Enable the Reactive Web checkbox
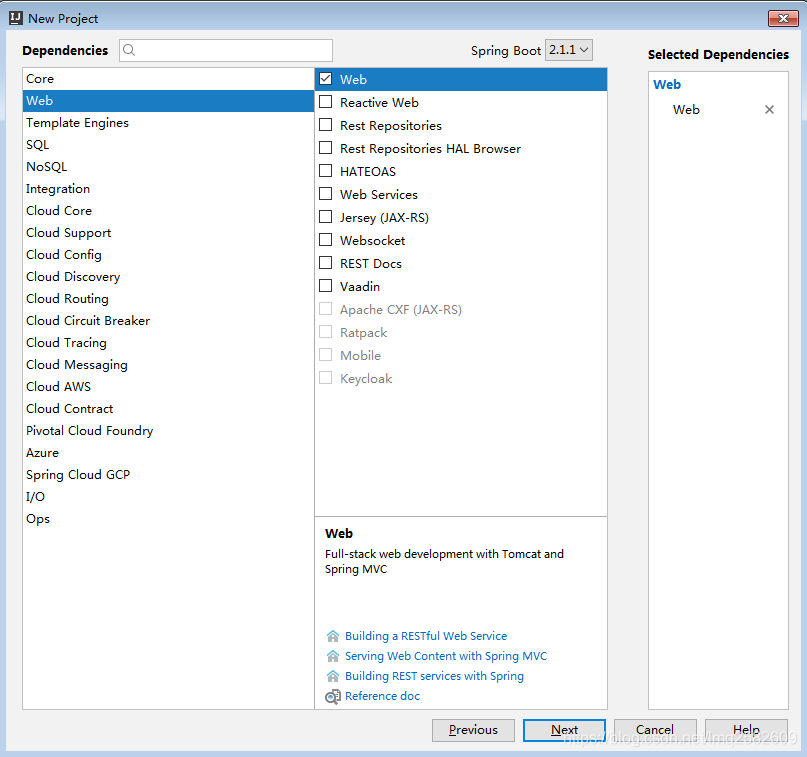 (325, 102)
